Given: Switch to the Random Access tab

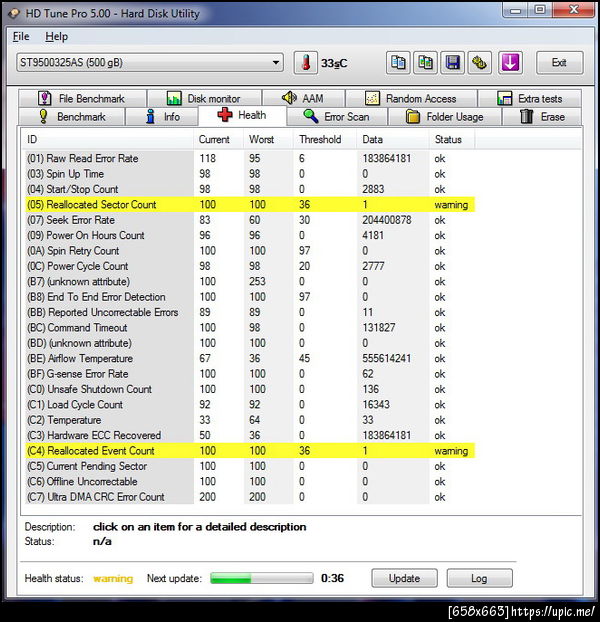Looking at the screenshot, I should pos(411,98).
